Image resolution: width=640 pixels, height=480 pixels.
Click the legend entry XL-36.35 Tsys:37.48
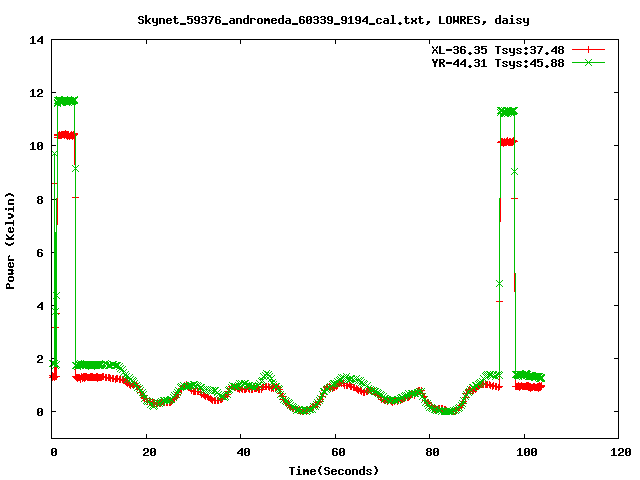coord(498,50)
